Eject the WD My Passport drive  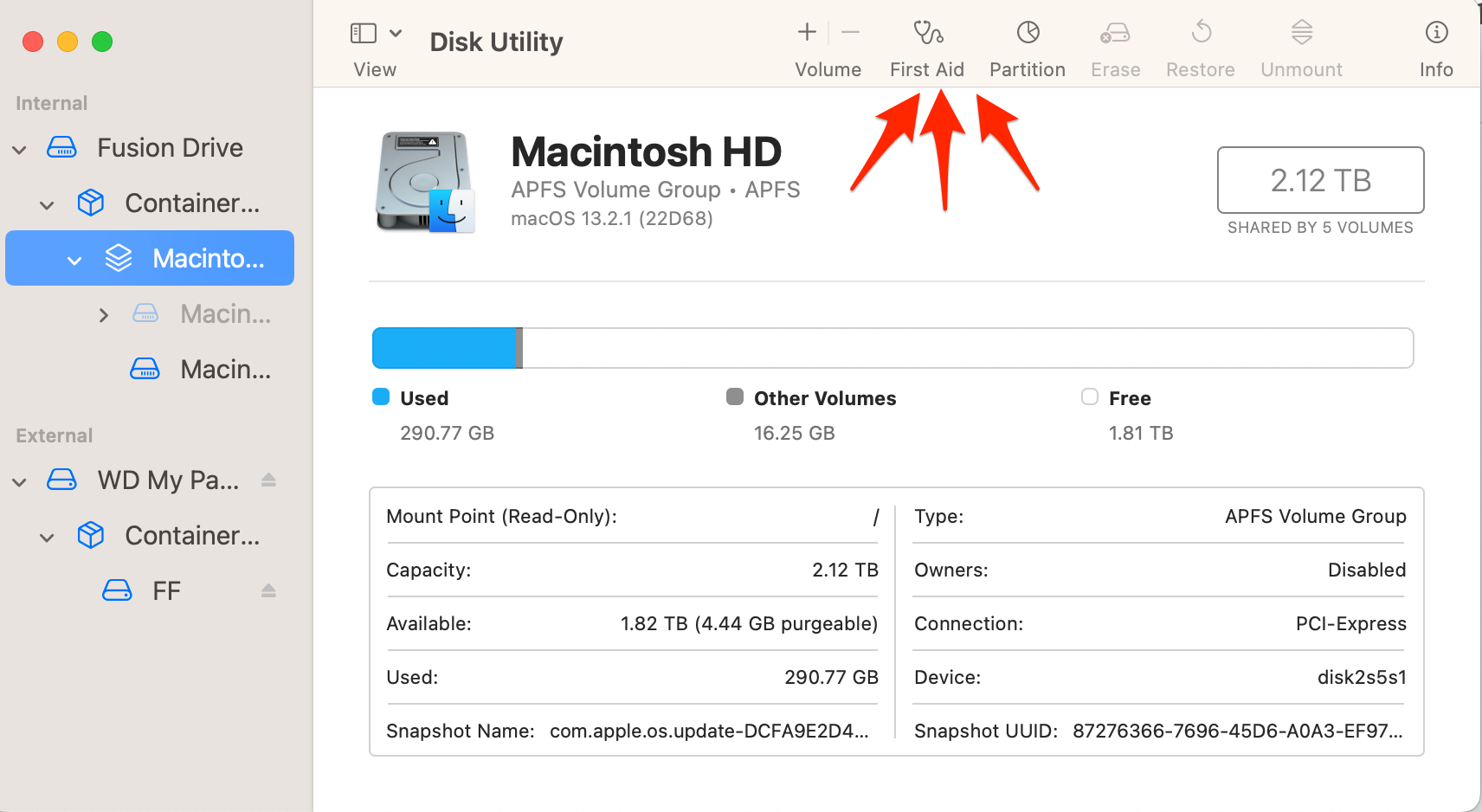point(268,480)
